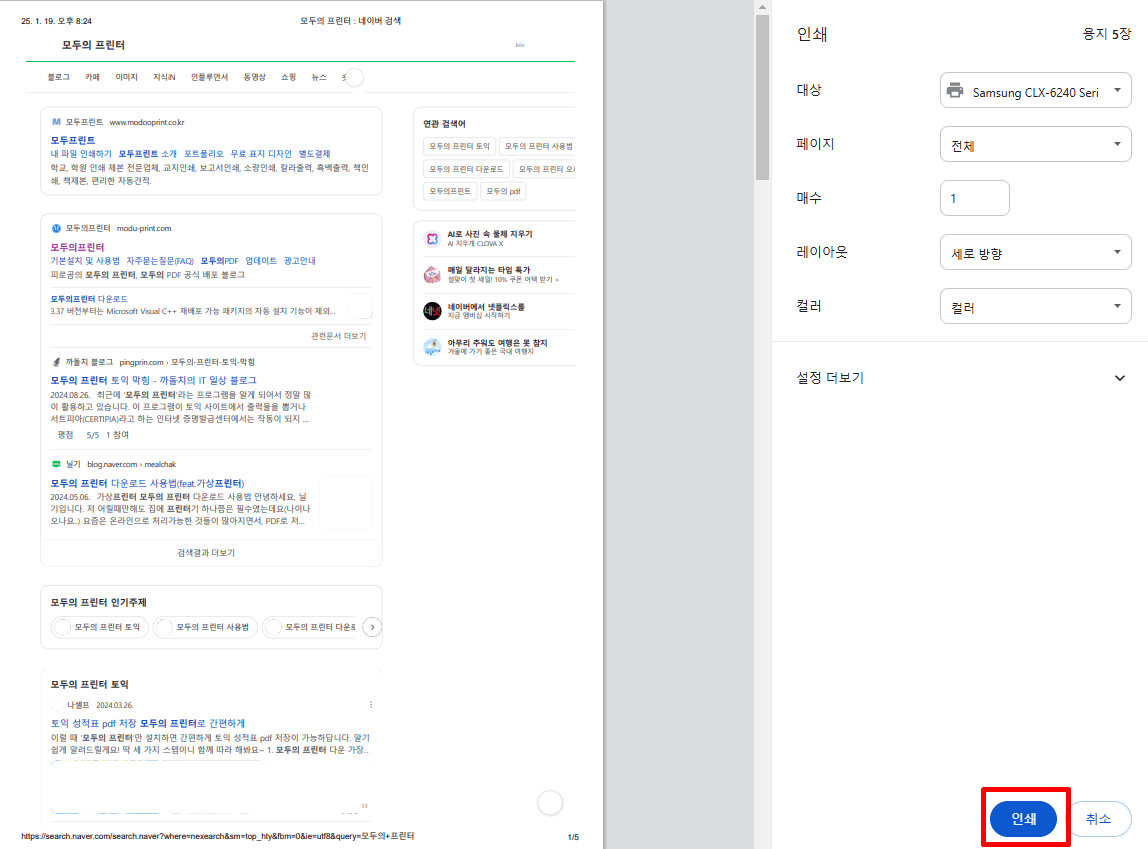Click the AI 사진 속 물체 지우기 icon
1148x849 pixels.
tap(432, 239)
